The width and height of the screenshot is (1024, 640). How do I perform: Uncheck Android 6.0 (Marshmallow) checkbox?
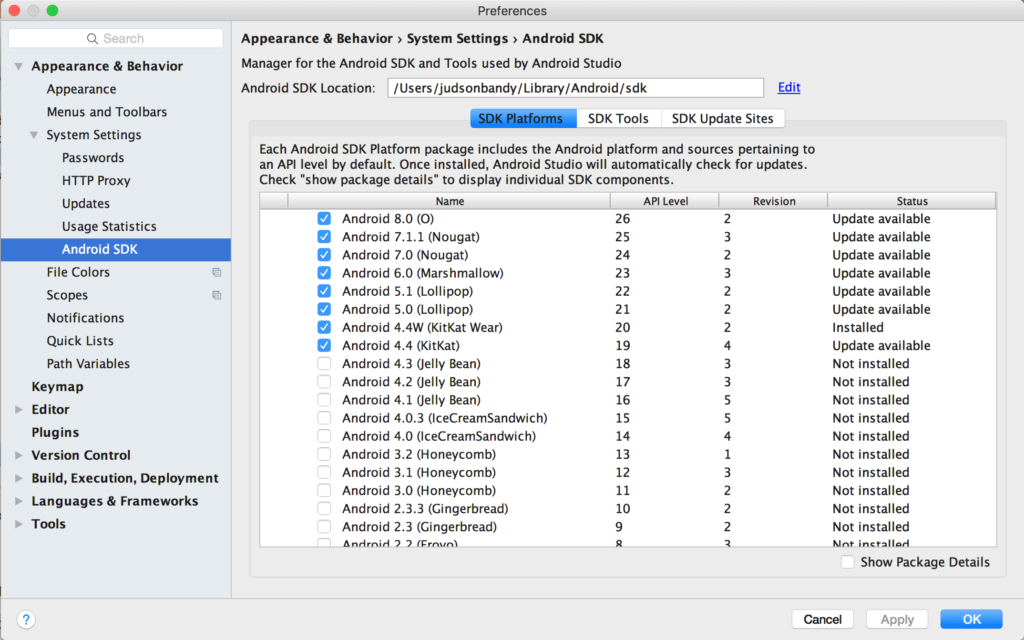(x=324, y=273)
